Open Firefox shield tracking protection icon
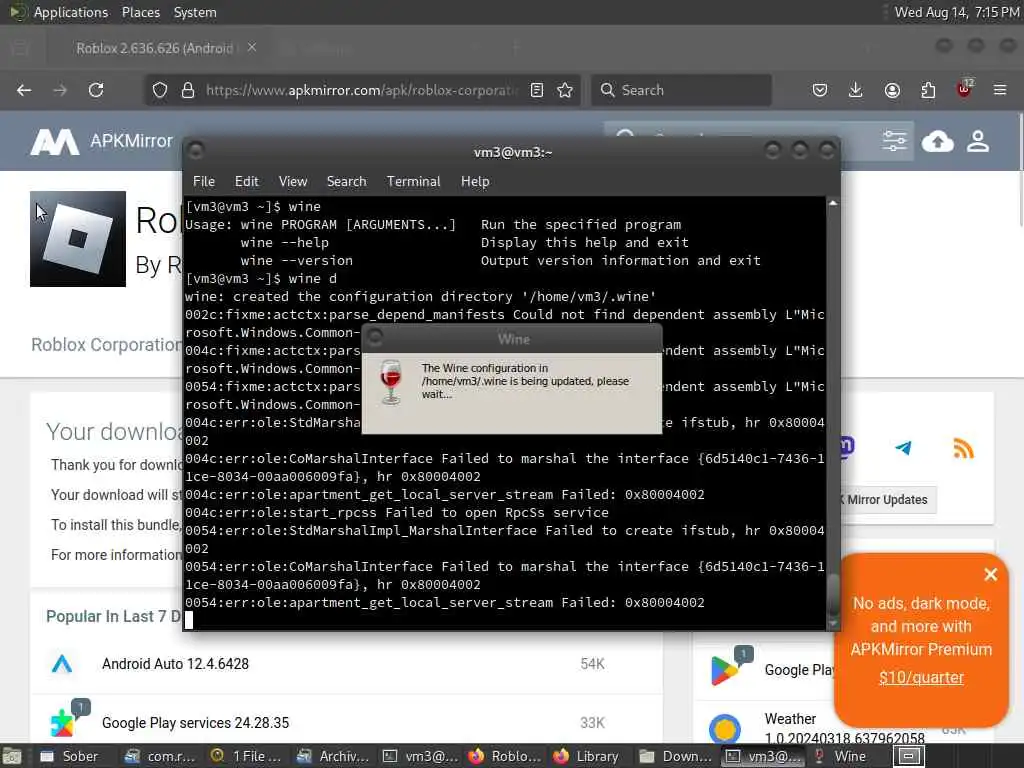Viewport: 1024px width, 768px height. coord(160,90)
